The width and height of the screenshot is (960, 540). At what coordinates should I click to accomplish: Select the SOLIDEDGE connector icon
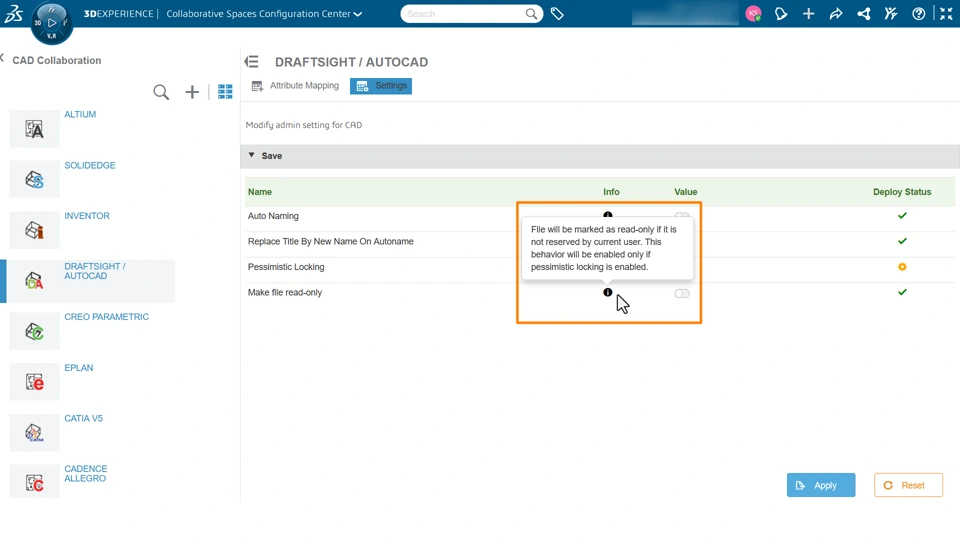click(x=34, y=179)
